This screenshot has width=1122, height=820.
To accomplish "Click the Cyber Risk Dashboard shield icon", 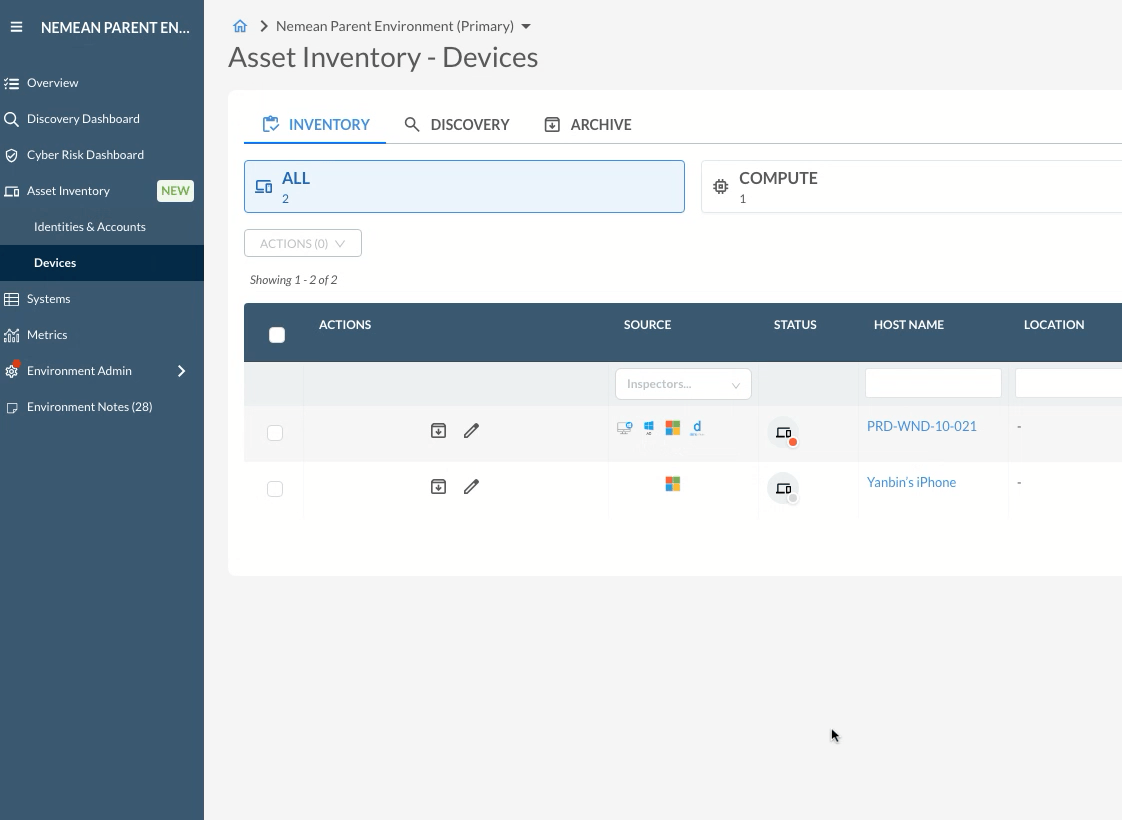I will [11, 155].
